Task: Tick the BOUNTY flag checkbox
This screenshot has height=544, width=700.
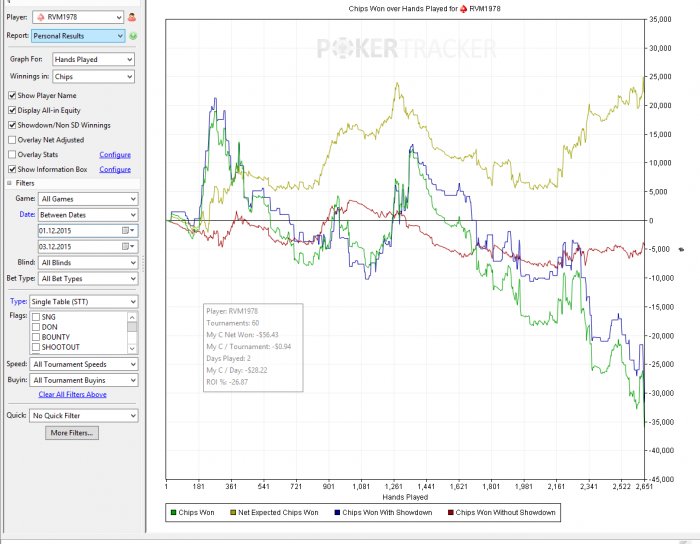Action: [37, 337]
